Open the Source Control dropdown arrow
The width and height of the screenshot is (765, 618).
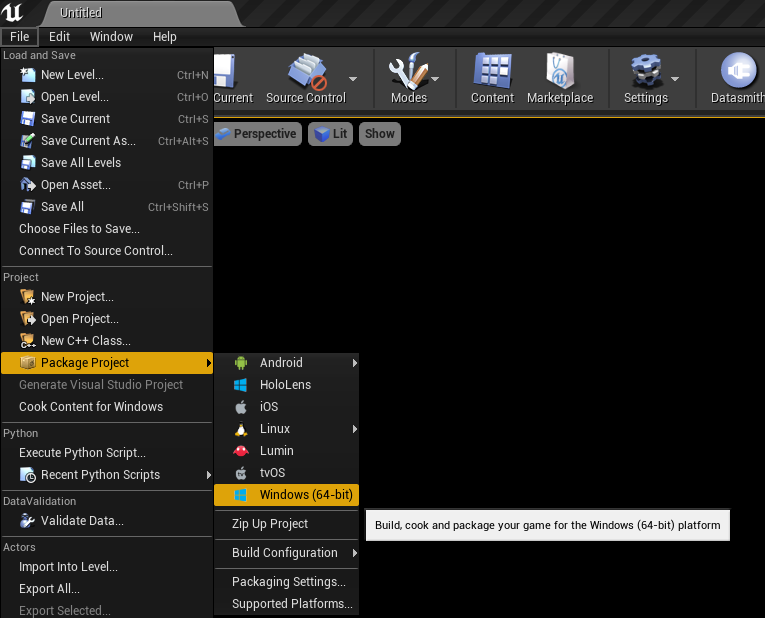(x=353, y=78)
